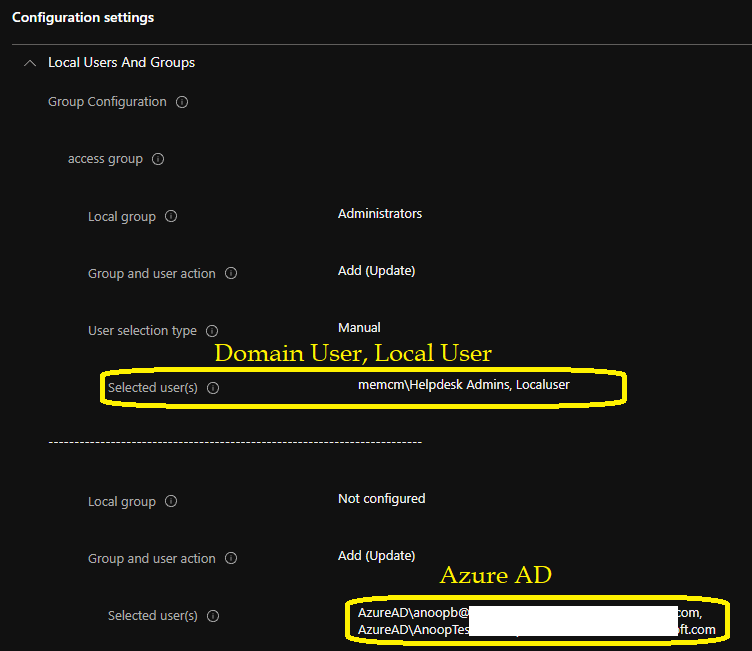Click the Local Users And Groups section title
The height and width of the screenshot is (651, 752).
click(121, 62)
